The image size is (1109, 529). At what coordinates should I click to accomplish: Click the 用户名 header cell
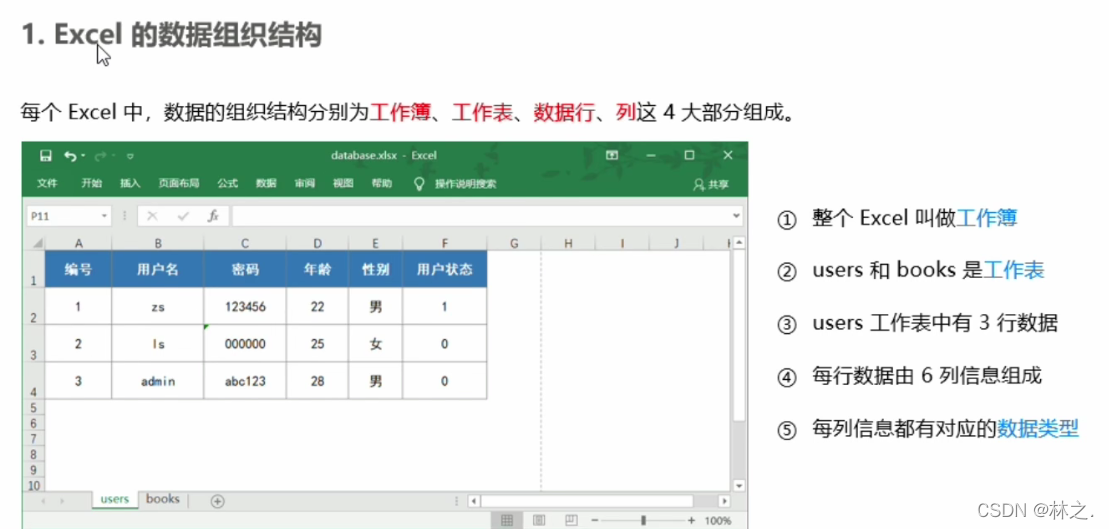(x=158, y=269)
